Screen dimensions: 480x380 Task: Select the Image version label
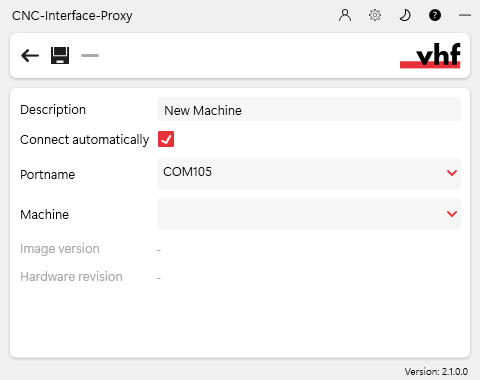[60, 249]
